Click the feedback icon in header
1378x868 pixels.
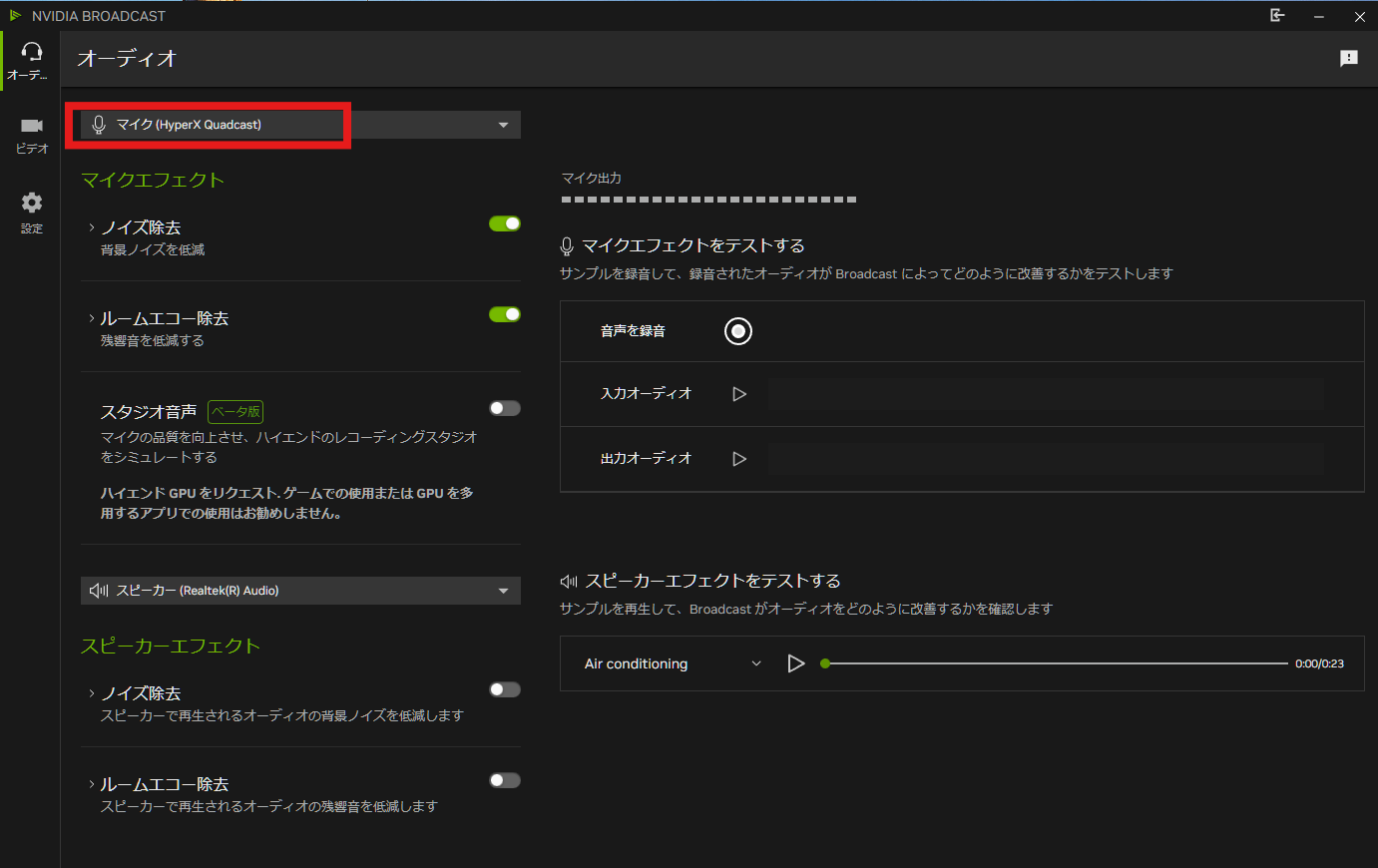pos(1349,59)
